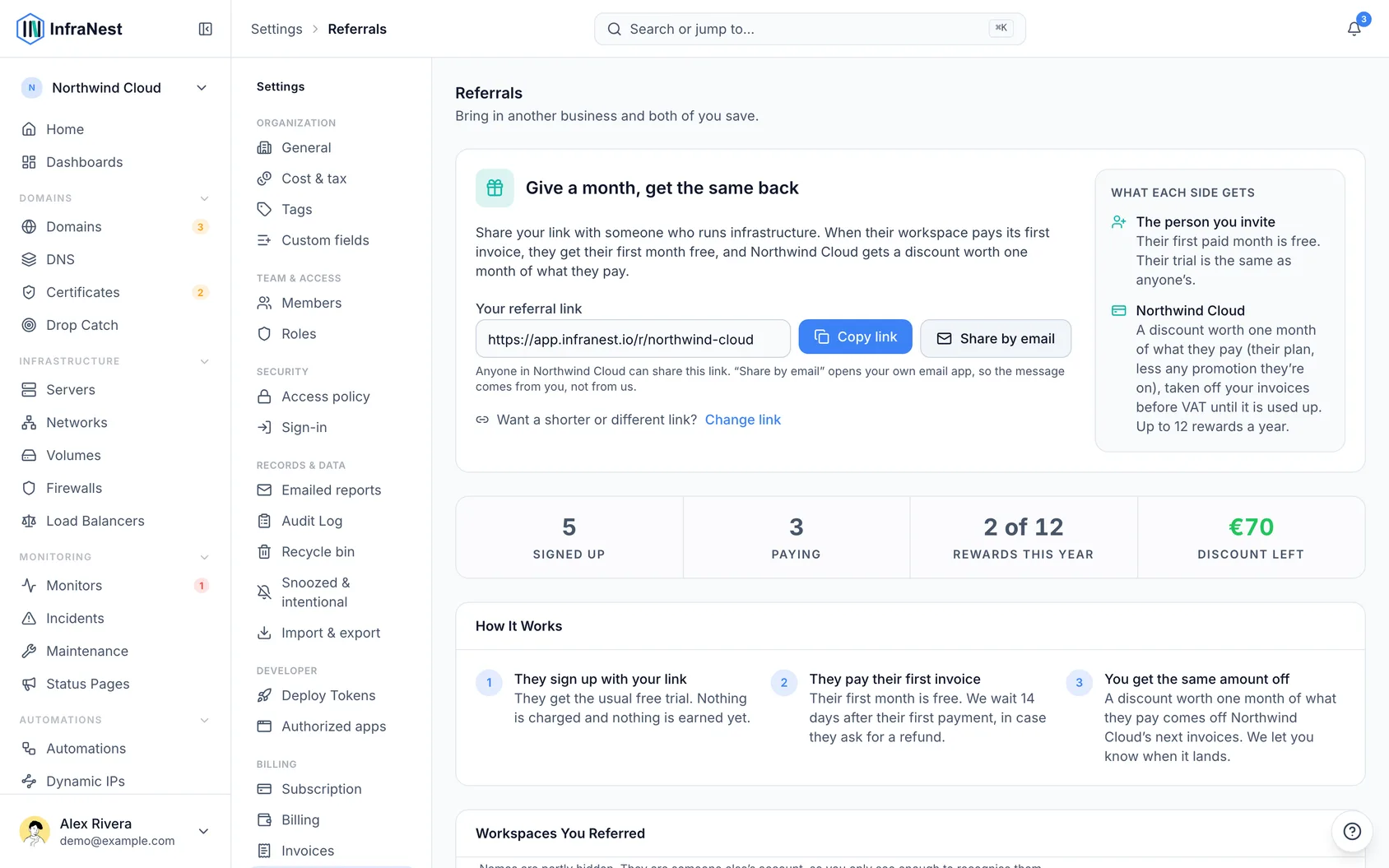Open Dashboards via its grid icon
This screenshot has width=1389, height=868.
point(29,162)
